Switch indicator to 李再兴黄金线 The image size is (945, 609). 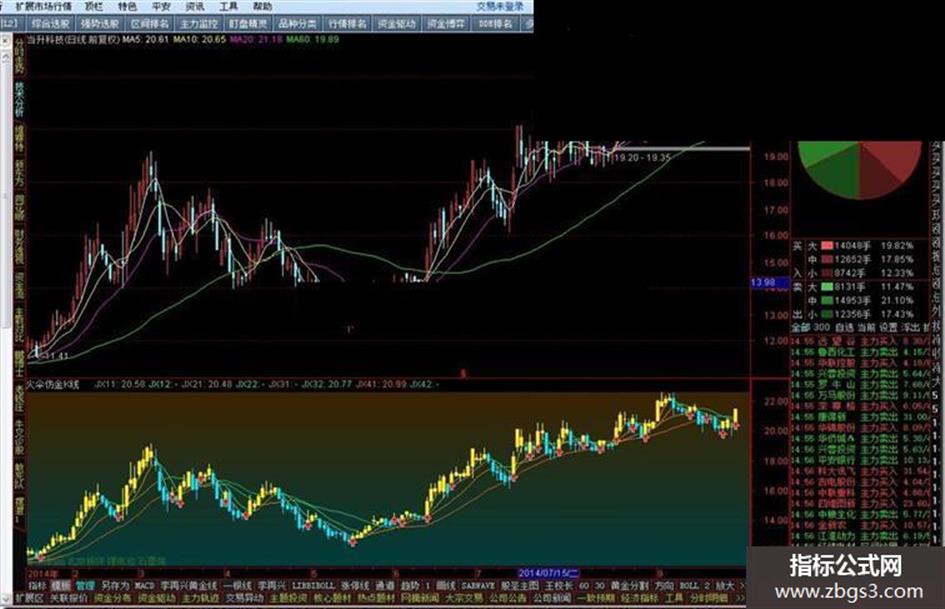(189, 585)
